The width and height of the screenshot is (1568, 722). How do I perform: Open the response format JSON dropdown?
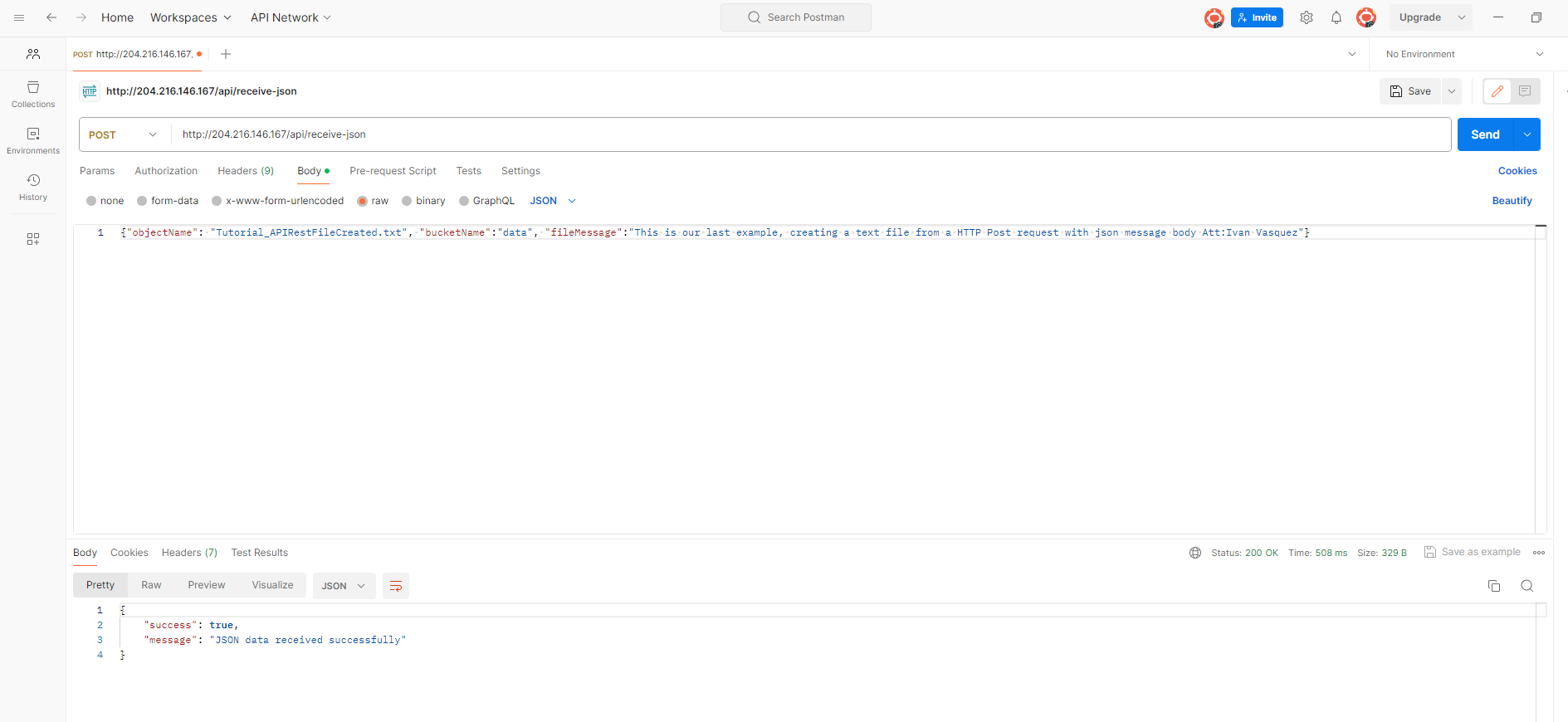click(x=344, y=586)
